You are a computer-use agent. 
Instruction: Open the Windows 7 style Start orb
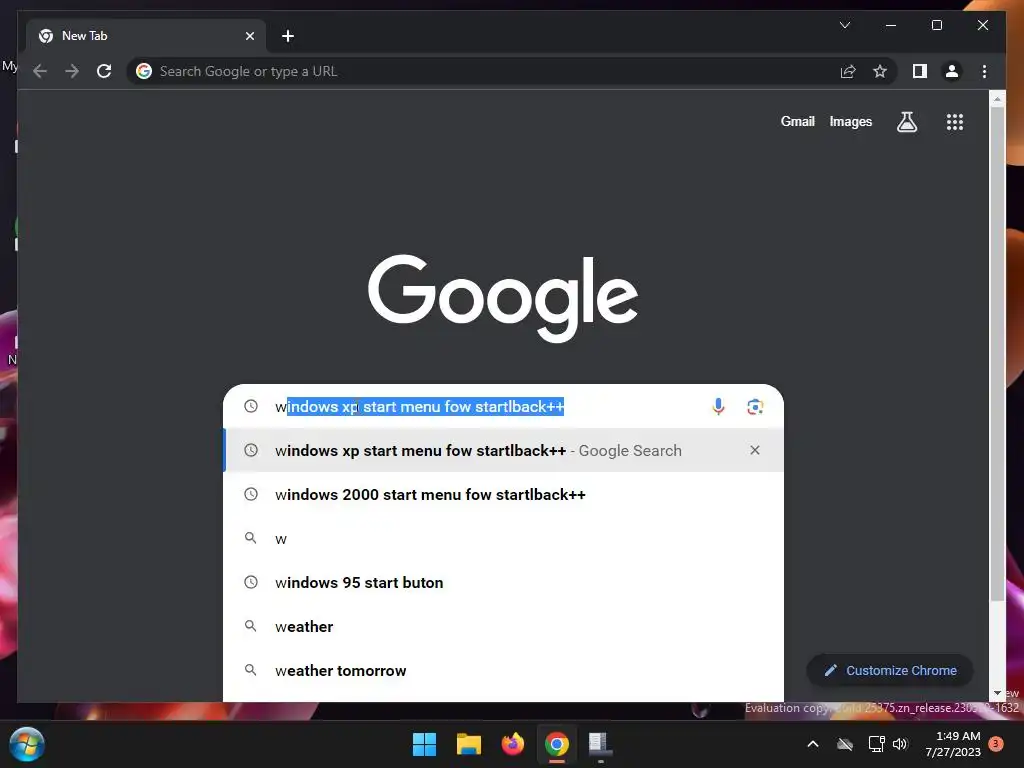click(x=27, y=744)
